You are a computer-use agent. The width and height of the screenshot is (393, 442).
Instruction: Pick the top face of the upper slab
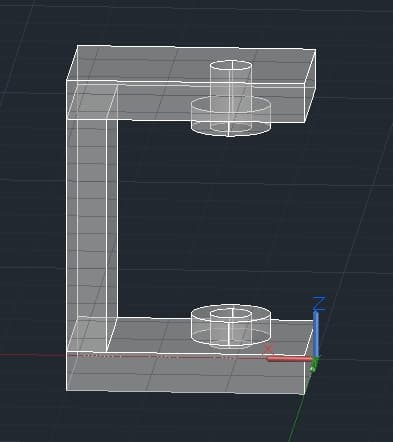[192, 65]
